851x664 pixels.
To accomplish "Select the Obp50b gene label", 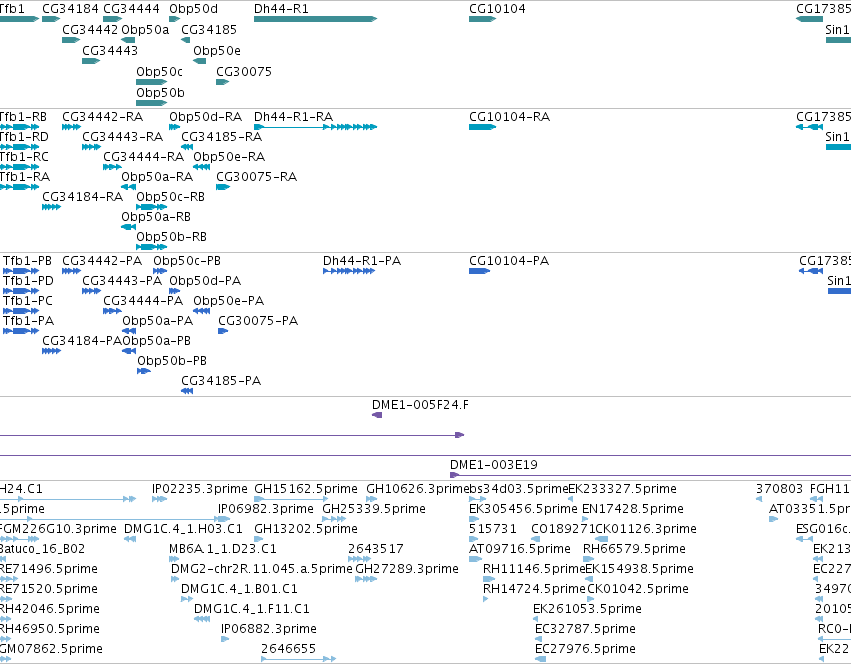I will click(161, 93).
